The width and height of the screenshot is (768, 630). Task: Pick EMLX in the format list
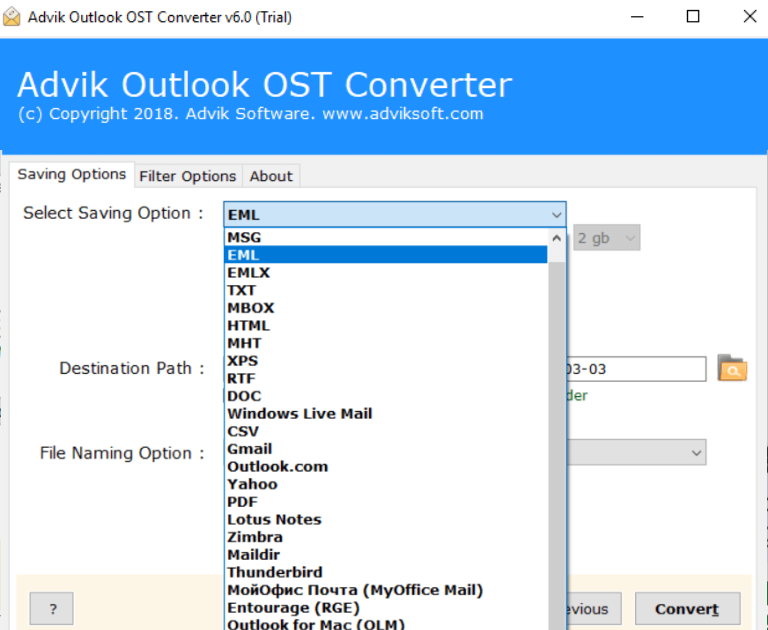point(386,273)
